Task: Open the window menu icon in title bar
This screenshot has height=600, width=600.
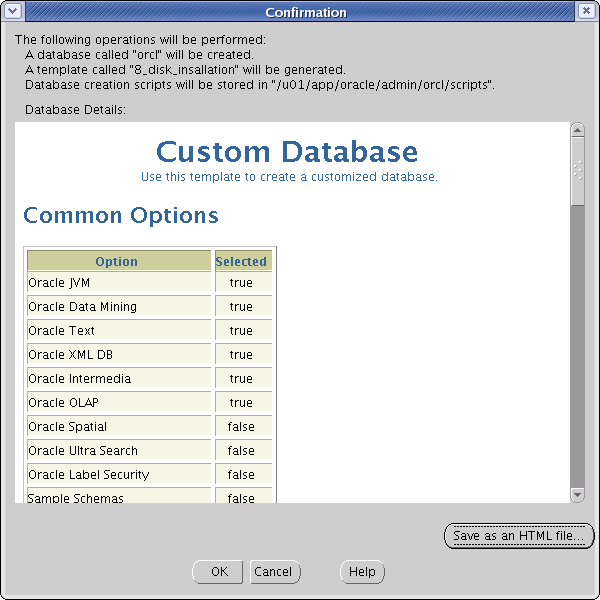Action: (x=12, y=11)
